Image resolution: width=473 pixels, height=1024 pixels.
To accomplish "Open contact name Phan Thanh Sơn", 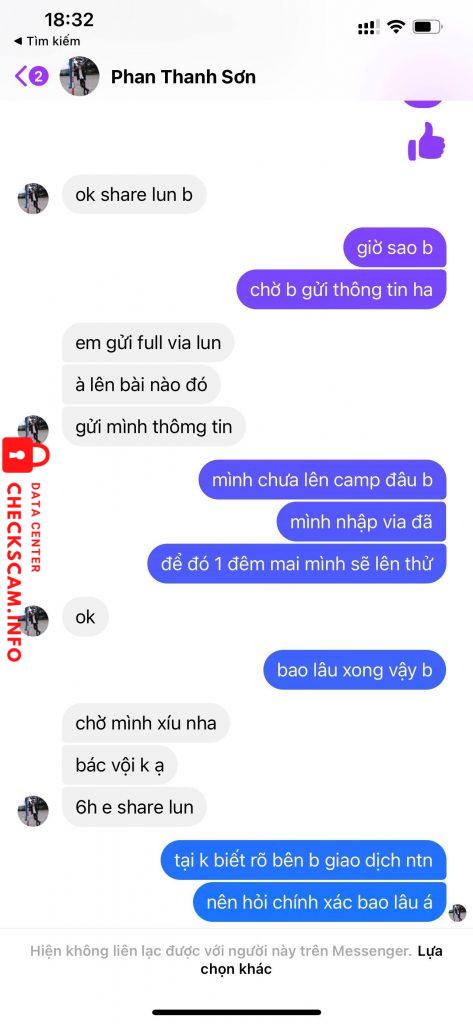I will [x=183, y=77].
